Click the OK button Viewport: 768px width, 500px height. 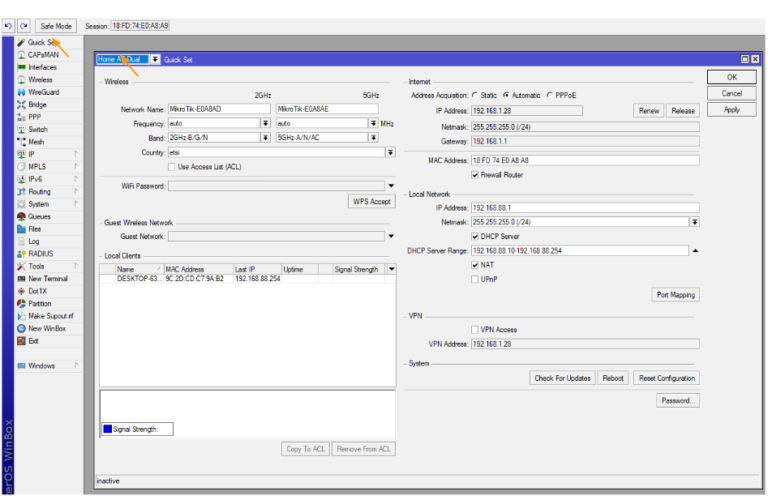[x=732, y=77]
